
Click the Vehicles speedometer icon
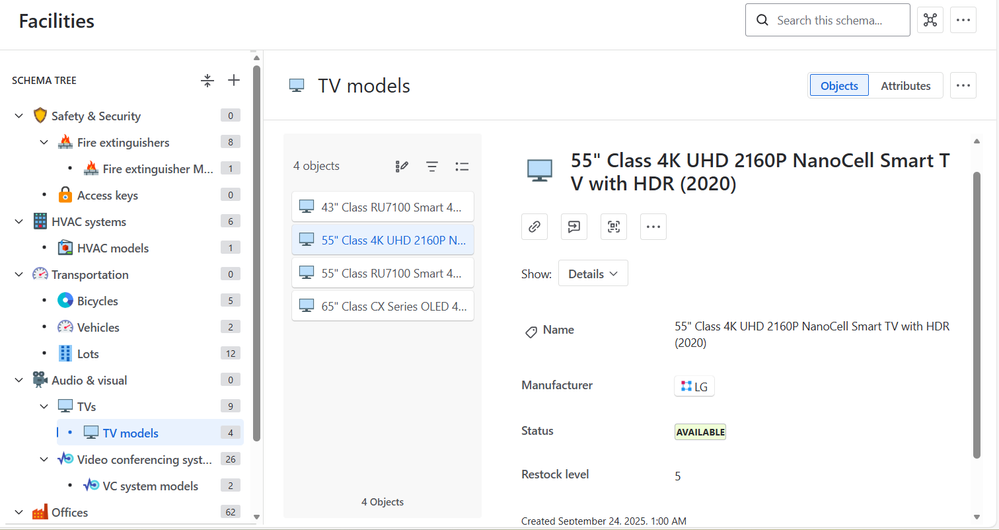click(65, 327)
